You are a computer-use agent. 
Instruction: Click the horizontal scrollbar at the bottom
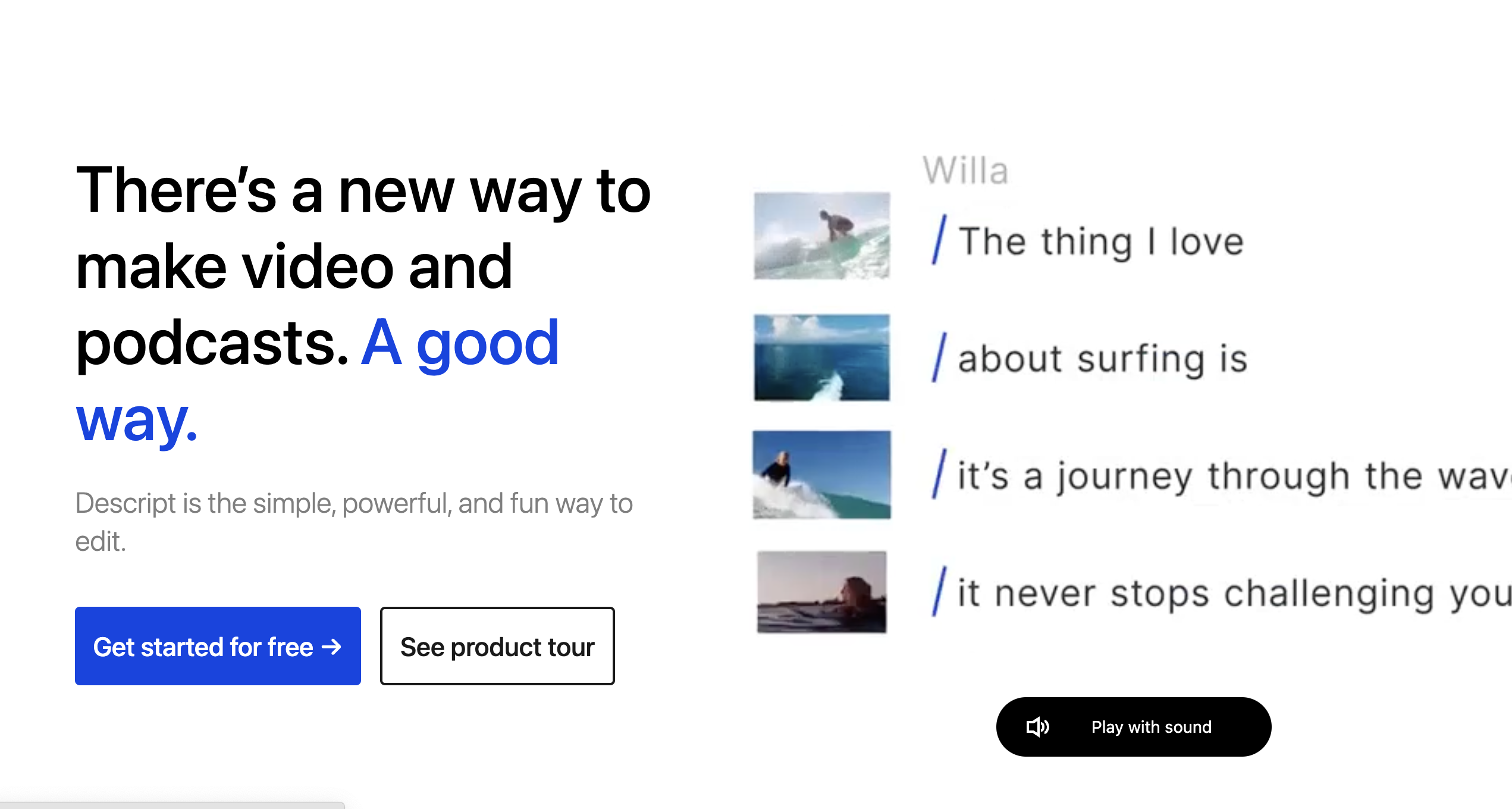pos(172,805)
